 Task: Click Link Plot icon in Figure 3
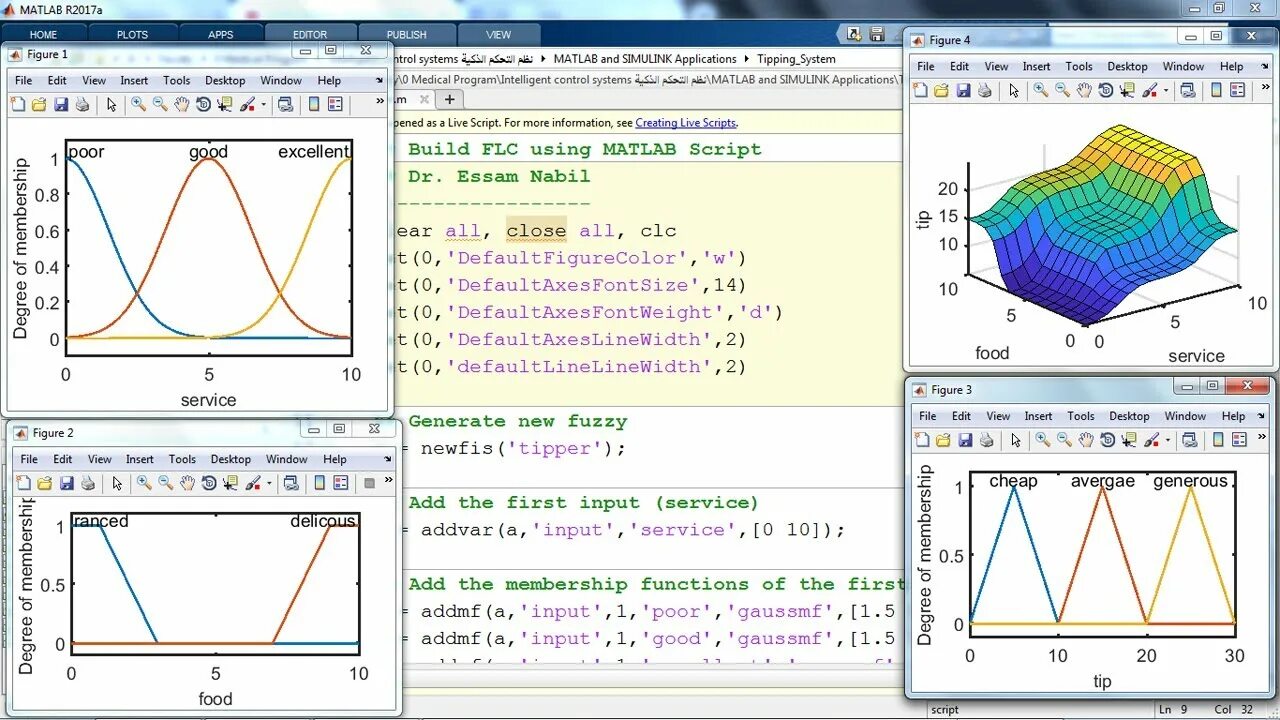pyautogui.click(x=1189, y=440)
